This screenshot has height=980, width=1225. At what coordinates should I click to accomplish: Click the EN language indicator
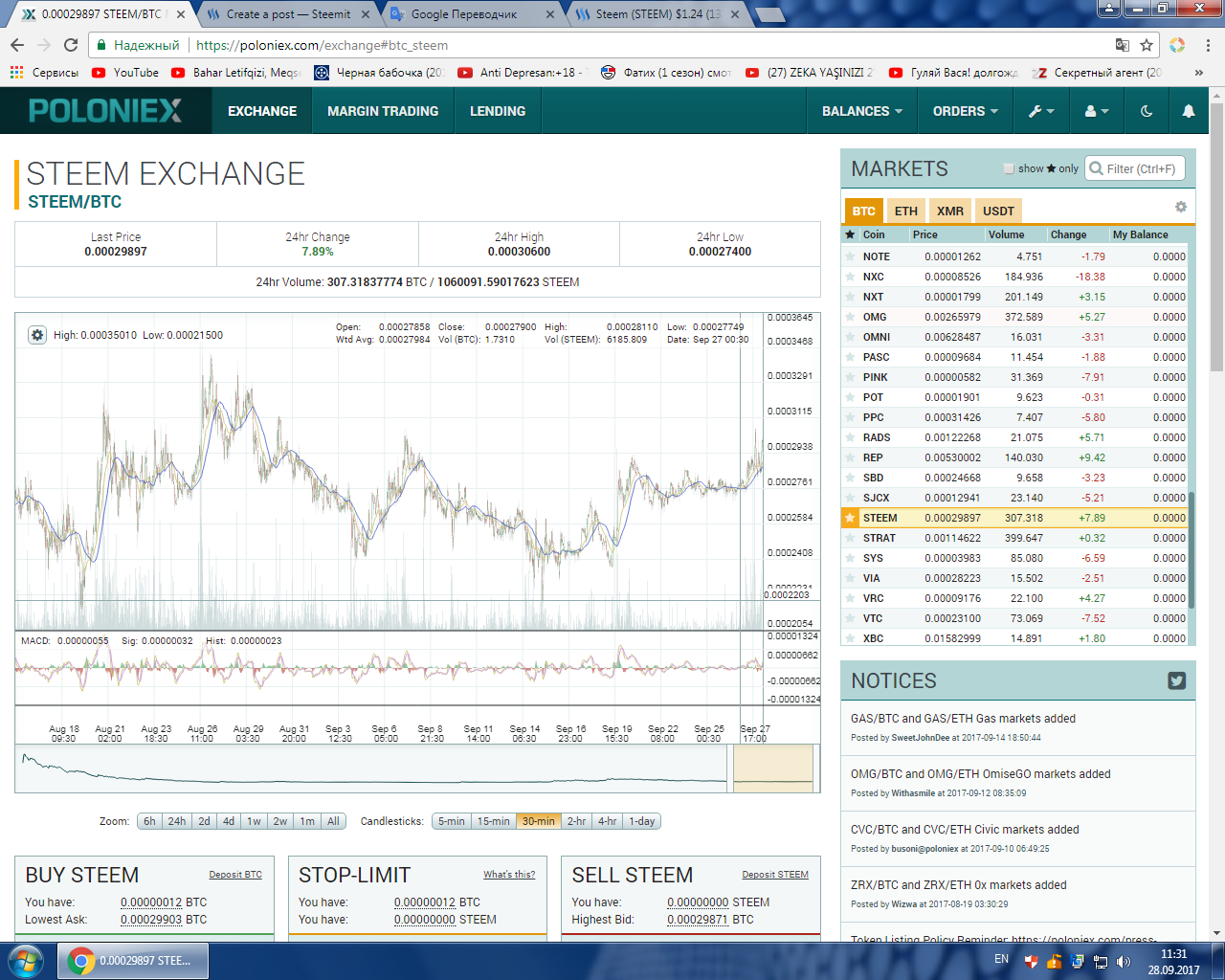point(1001,959)
